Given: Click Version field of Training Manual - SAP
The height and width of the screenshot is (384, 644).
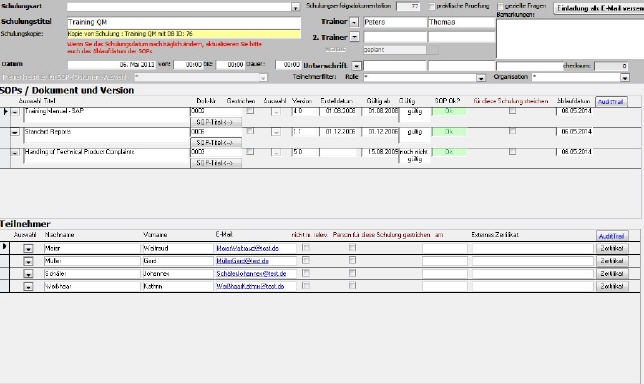Looking at the screenshot, I should (305, 111).
